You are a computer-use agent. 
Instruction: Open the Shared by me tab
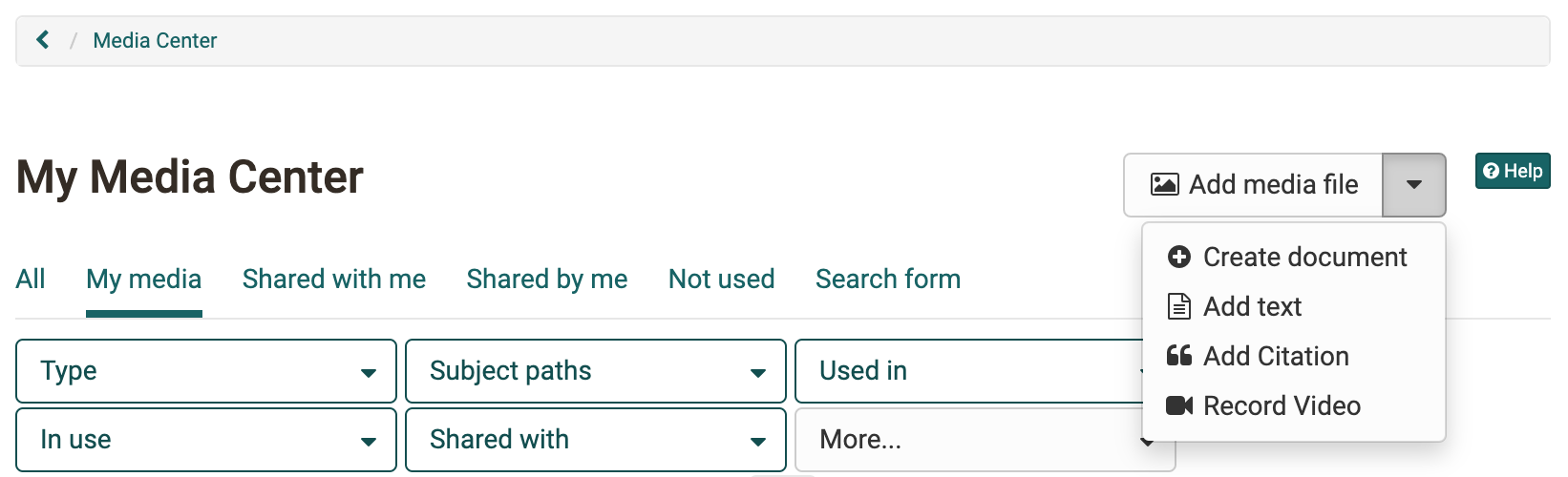click(x=547, y=279)
